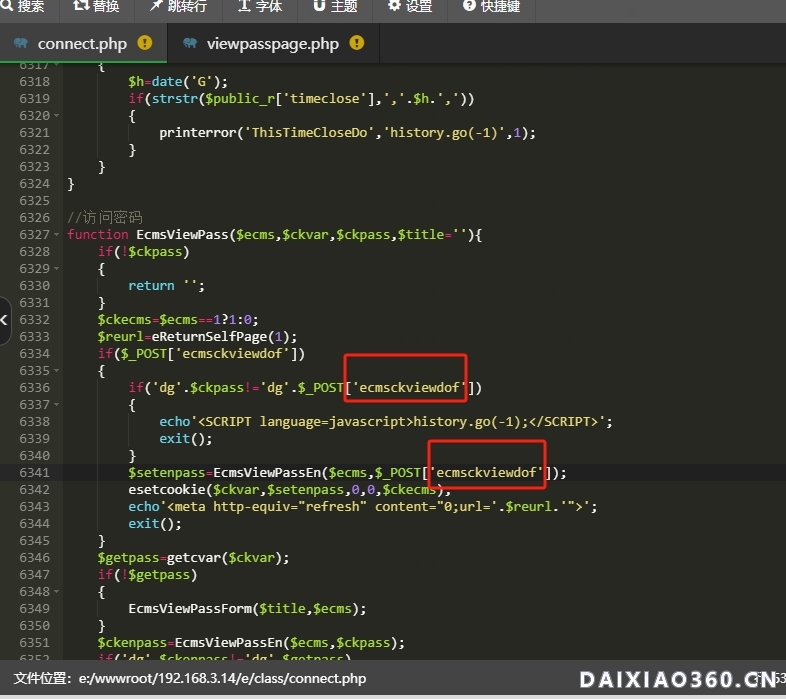Open the settings (设置) gear
Viewport: 786px width, 699px height.
pyautogui.click(x=409, y=7)
